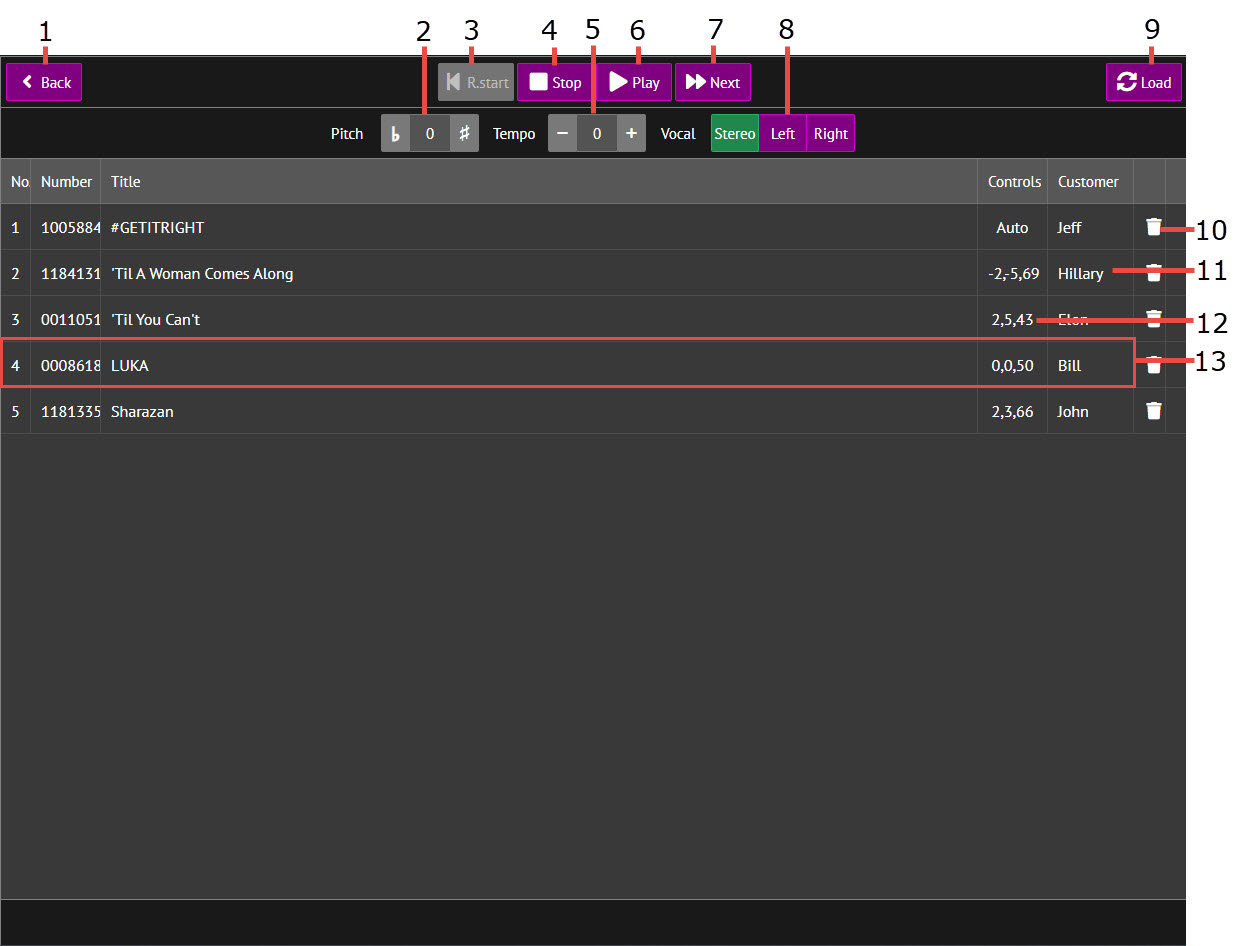Increase tempo with plus button
1240x946 pixels.
point(631,134)
